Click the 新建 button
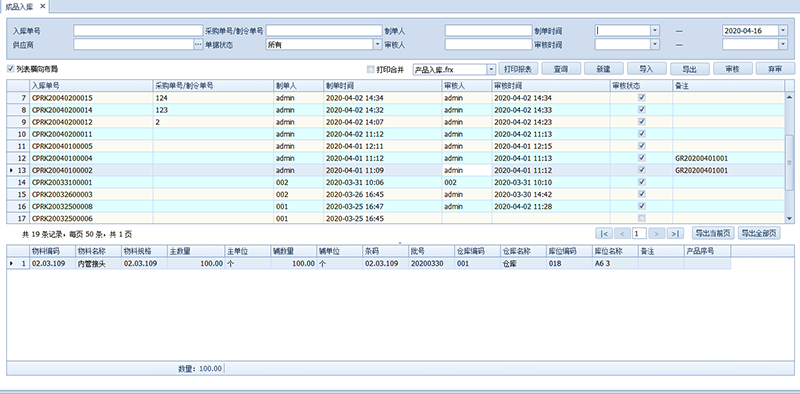Viewport: 800px width, 394px height. (x=604, y=69)
